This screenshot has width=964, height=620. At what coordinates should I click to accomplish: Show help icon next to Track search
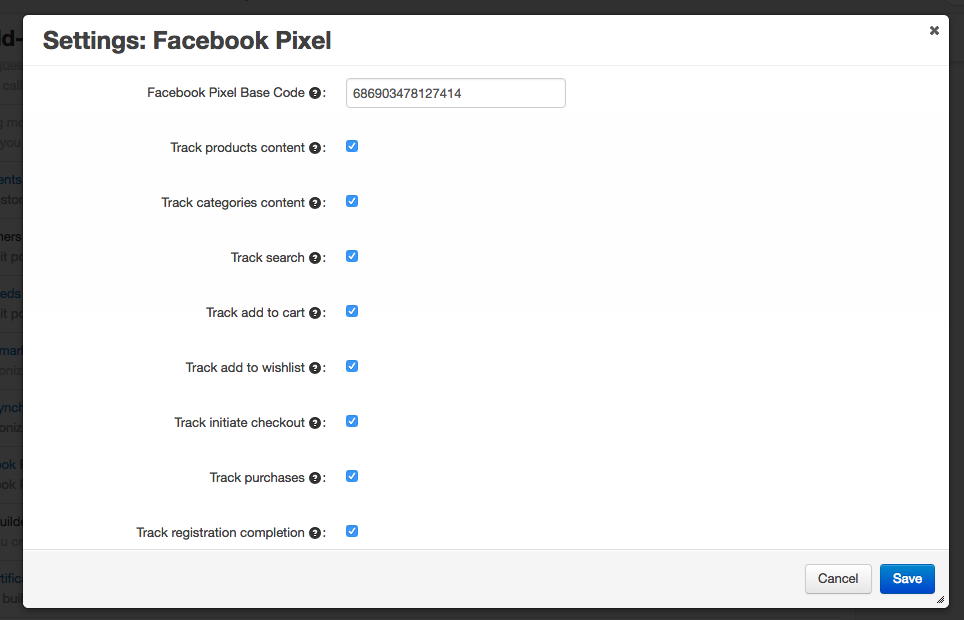(x=315, y=258)
